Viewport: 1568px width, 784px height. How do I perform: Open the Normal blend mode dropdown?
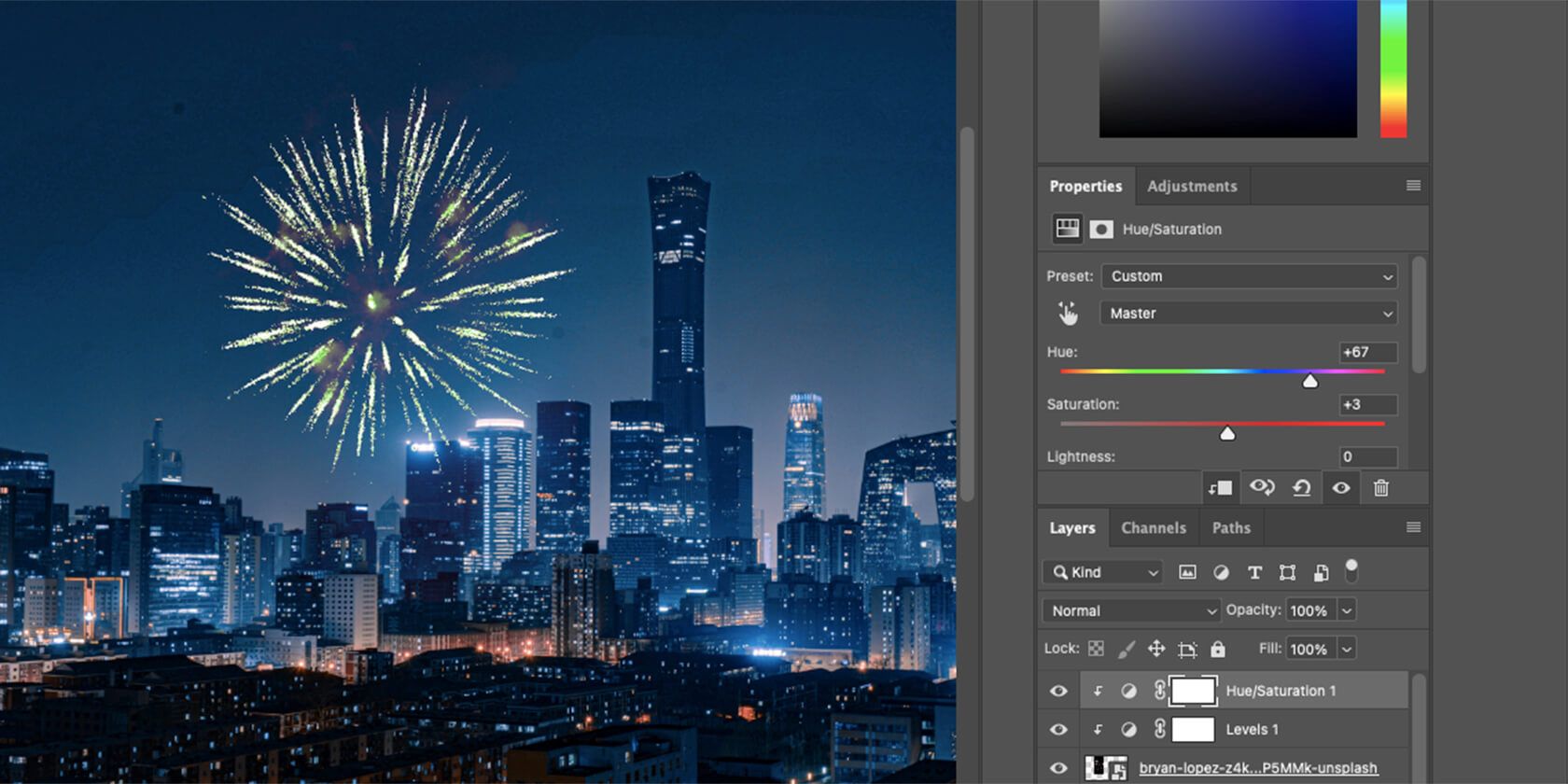(1131, 610)
